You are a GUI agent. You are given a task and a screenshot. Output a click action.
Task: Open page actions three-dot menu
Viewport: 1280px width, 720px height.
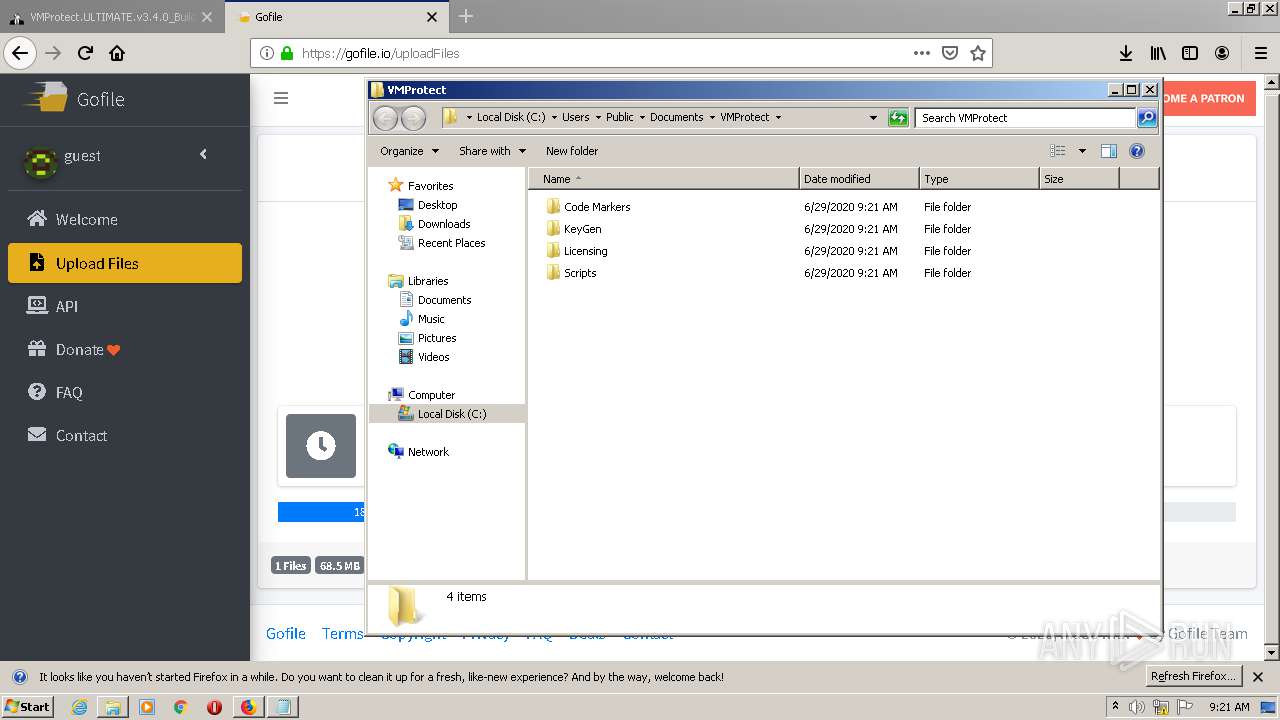922,53
